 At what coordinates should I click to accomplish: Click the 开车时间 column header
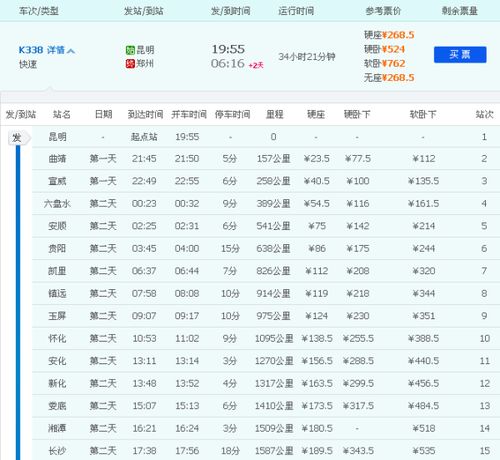tap(189, 114)
